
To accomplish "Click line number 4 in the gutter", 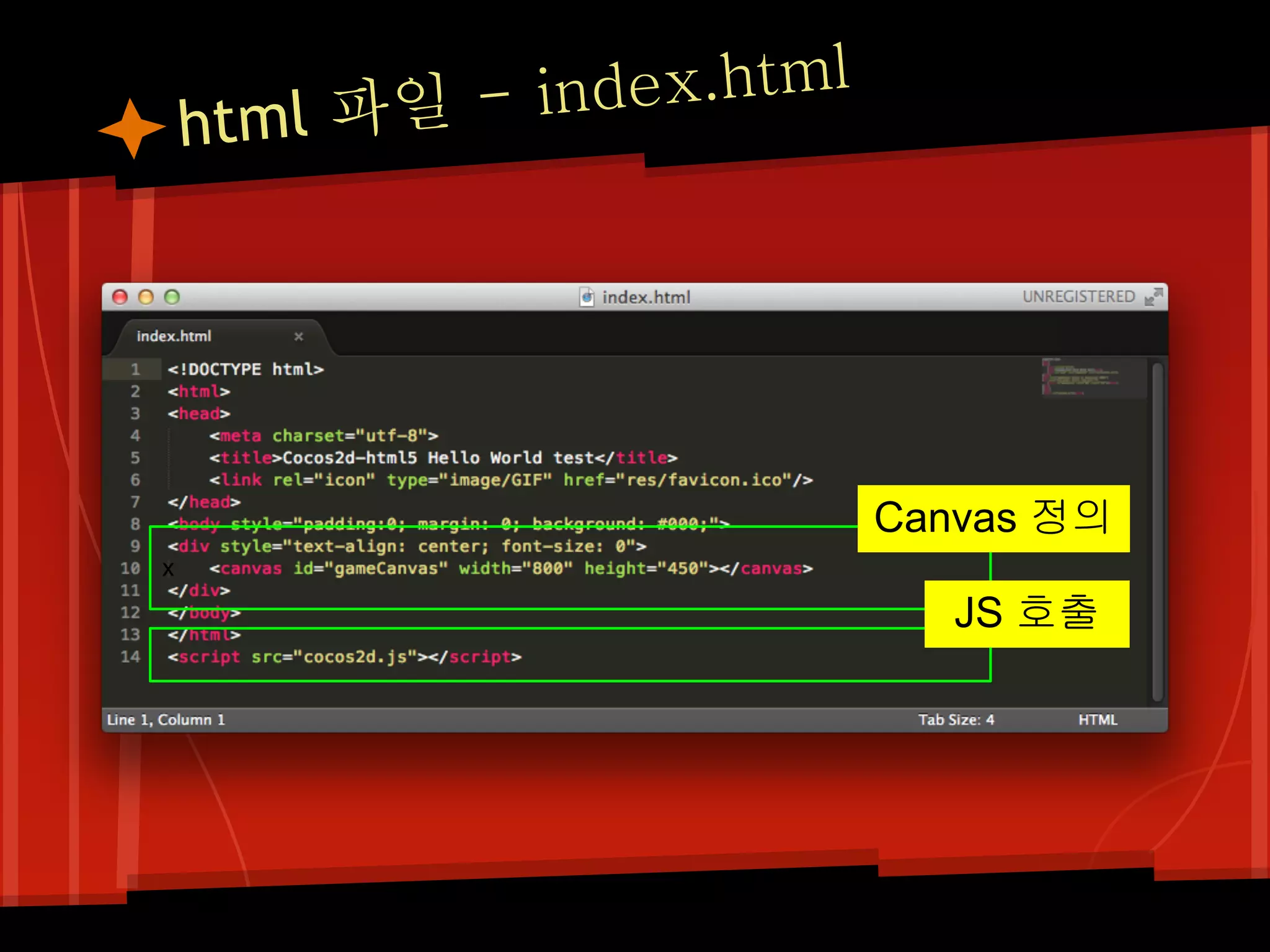I will [135, 436].
